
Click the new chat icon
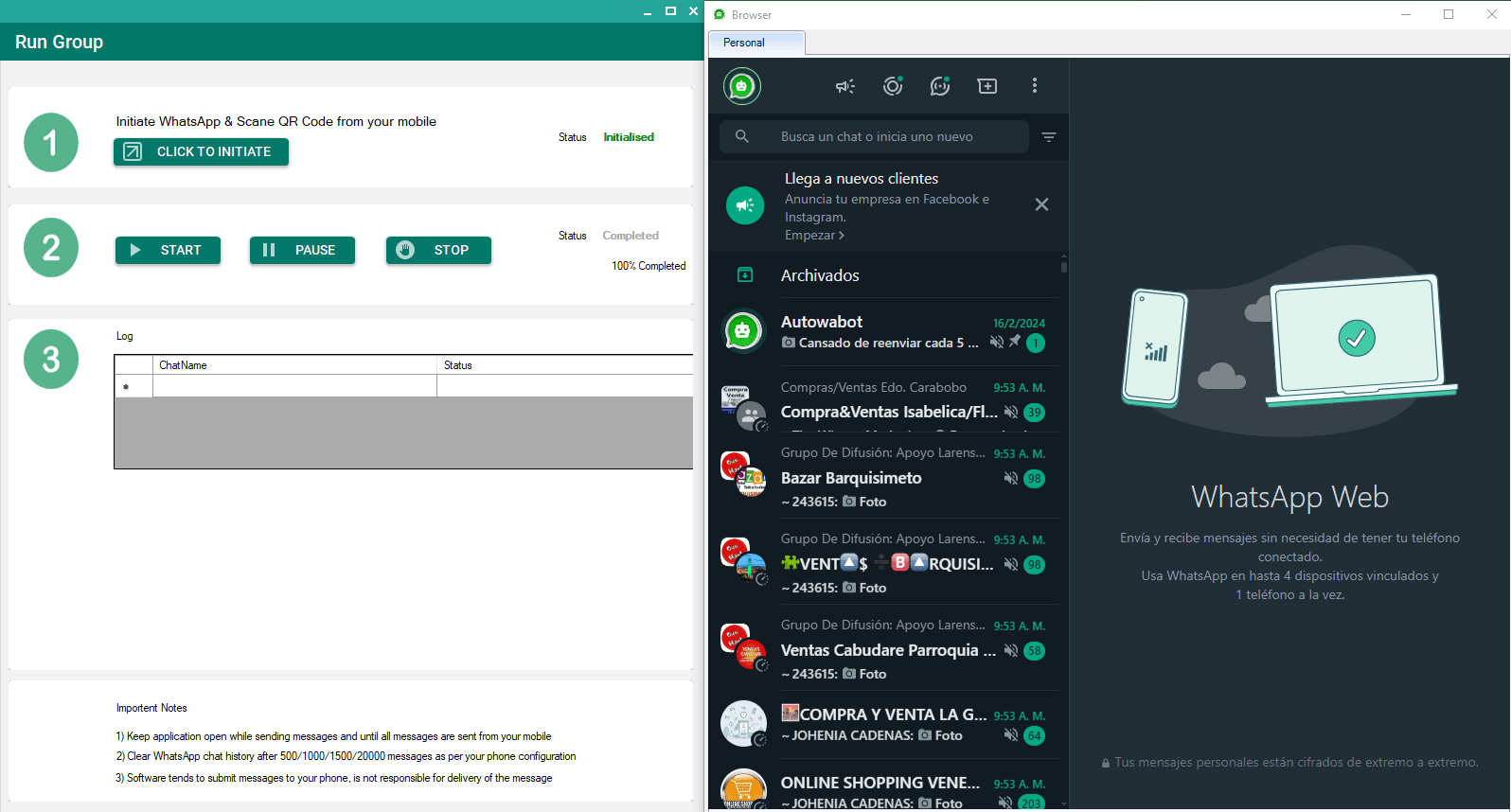987,86
